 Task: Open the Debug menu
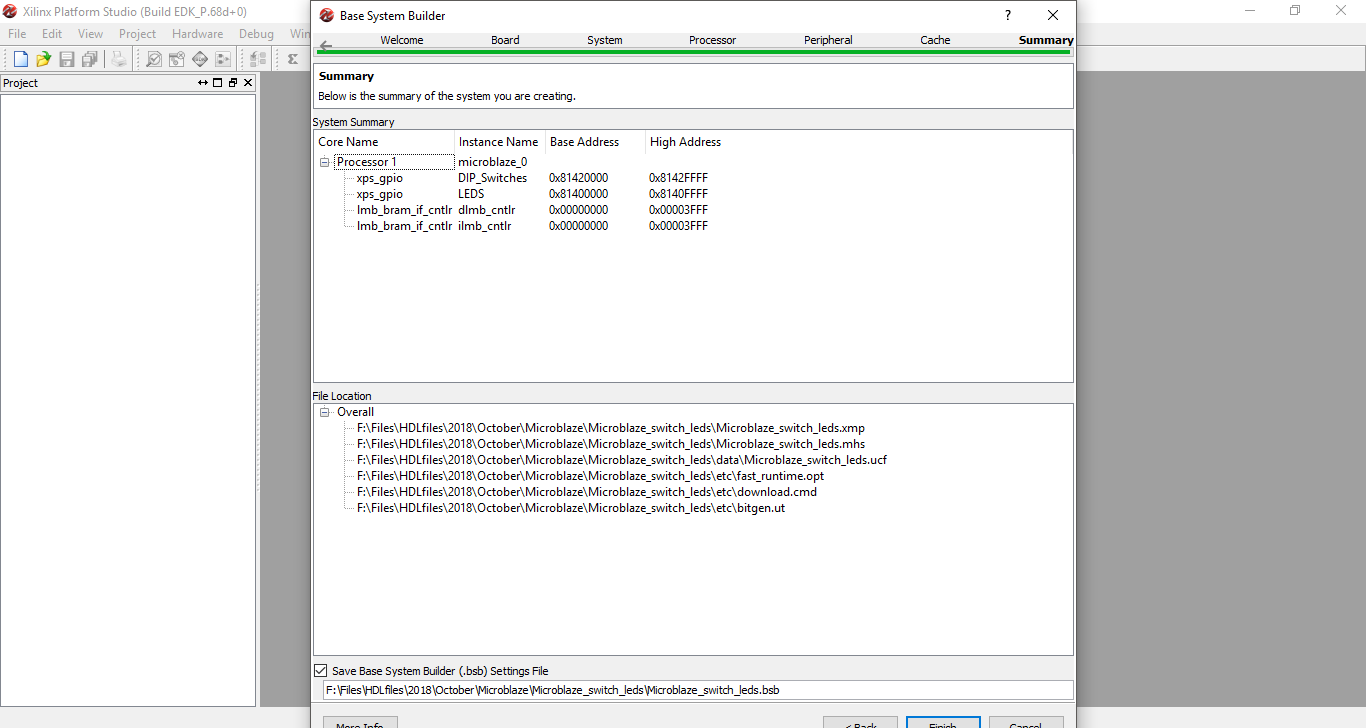click(256, 34)
